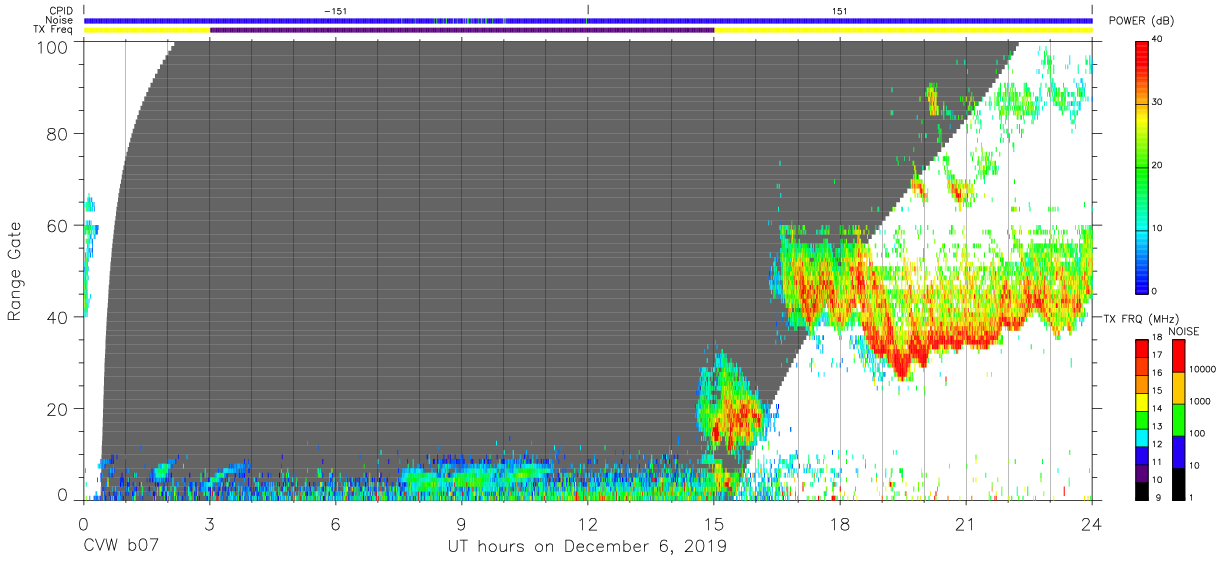Viewport: 1228px width, 567px height.
Task: Click the 21 tick on UT hours axis
Action: point(966,523)
